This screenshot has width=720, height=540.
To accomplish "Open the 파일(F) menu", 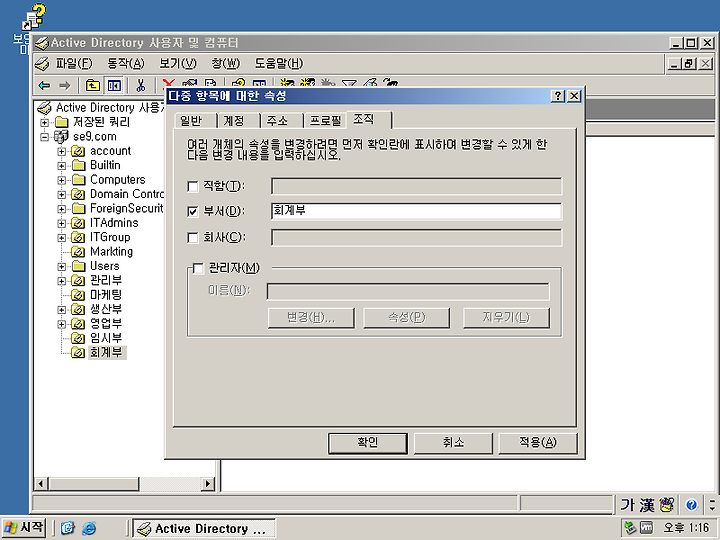I will point(74,63).
